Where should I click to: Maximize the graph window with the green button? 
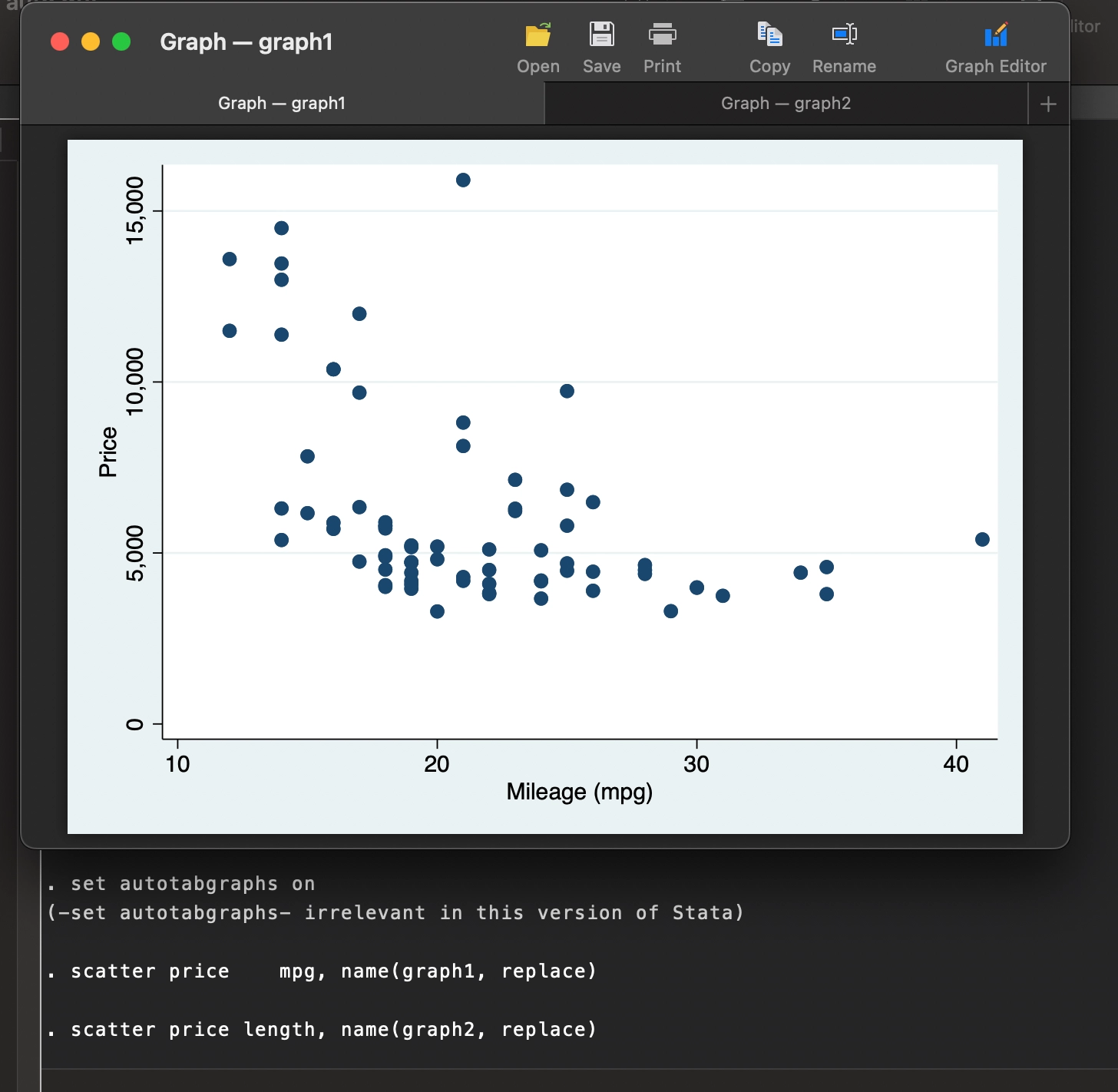121,41
